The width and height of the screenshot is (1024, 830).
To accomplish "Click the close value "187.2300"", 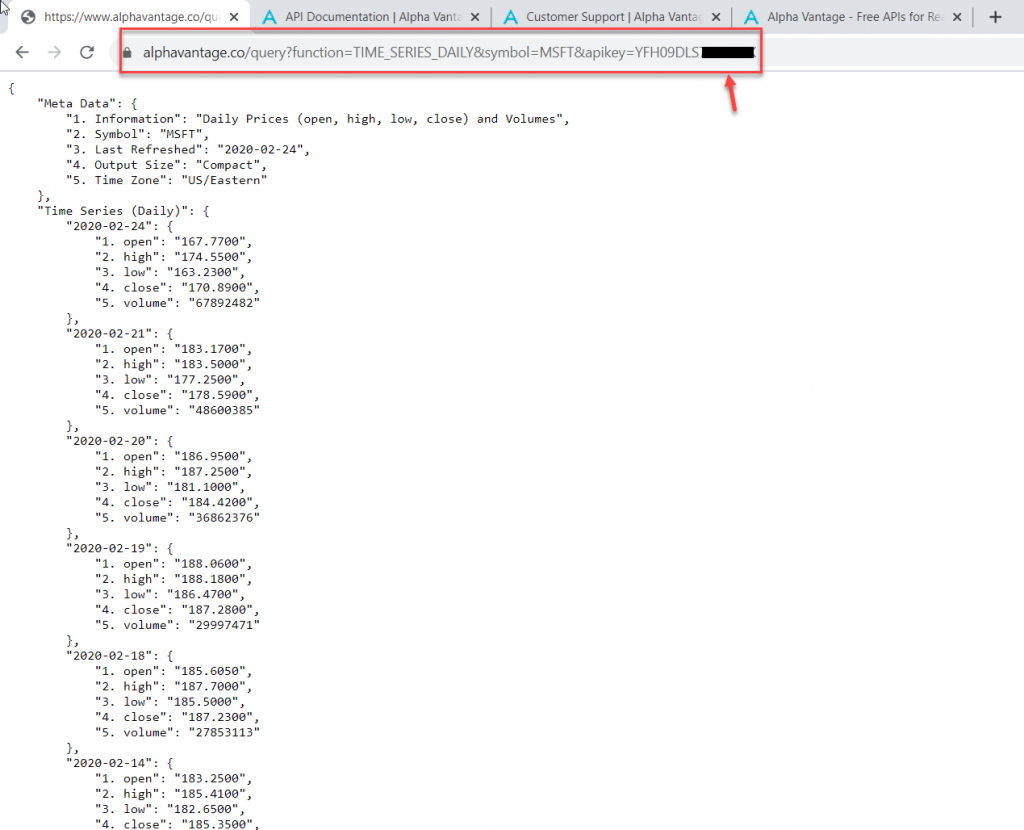I will 217,717.
